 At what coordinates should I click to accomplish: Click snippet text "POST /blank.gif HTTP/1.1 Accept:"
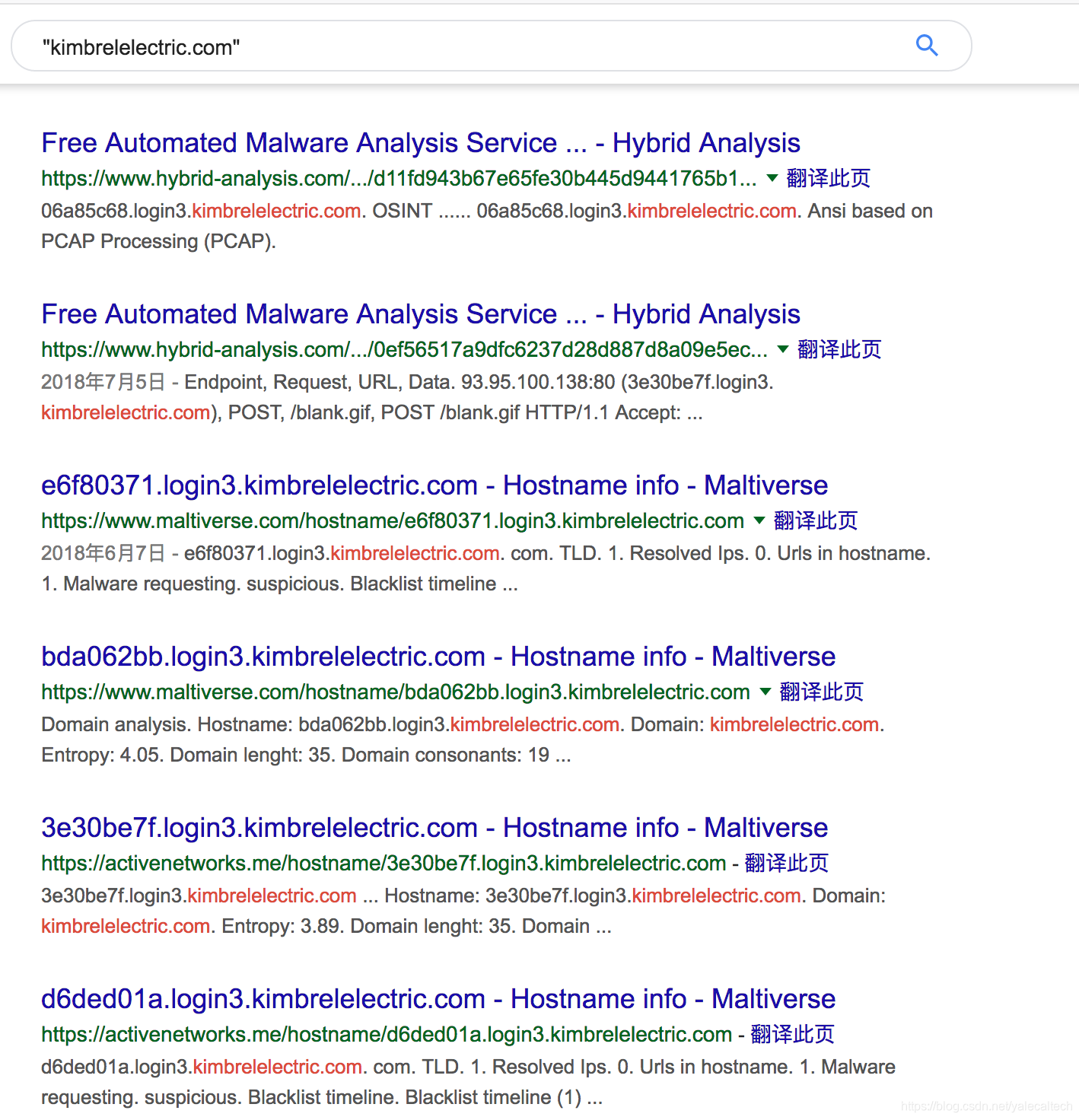click(x=531, y=412)
